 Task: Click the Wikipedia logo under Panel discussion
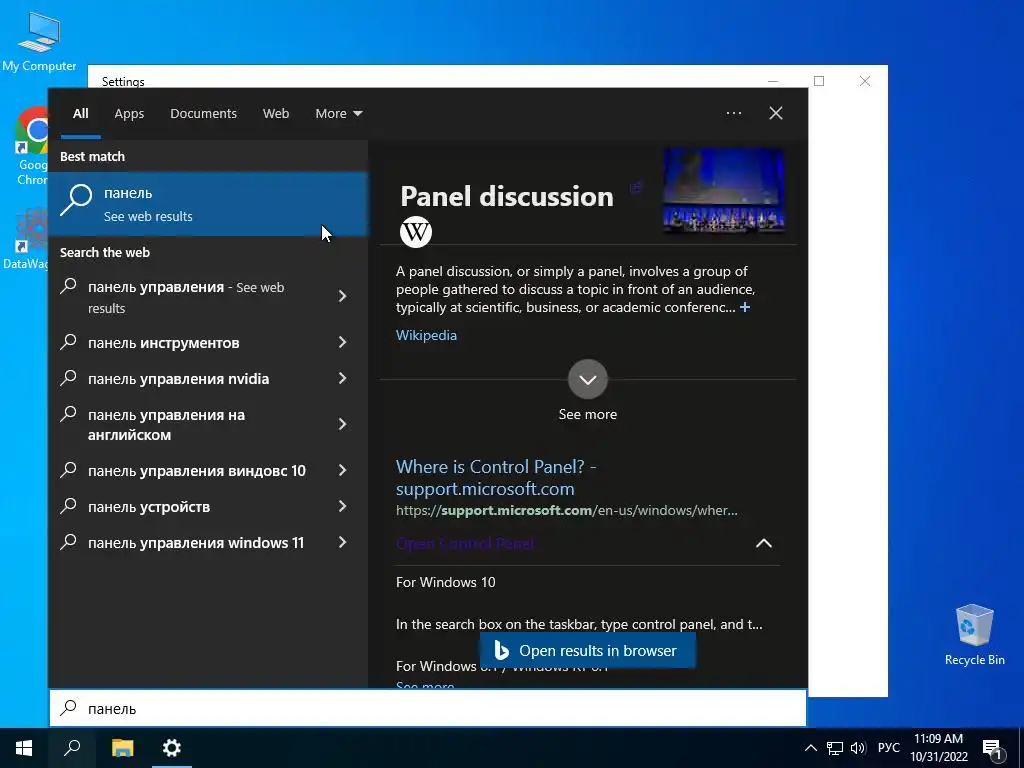pyautogui.click(x=416, y=232)
